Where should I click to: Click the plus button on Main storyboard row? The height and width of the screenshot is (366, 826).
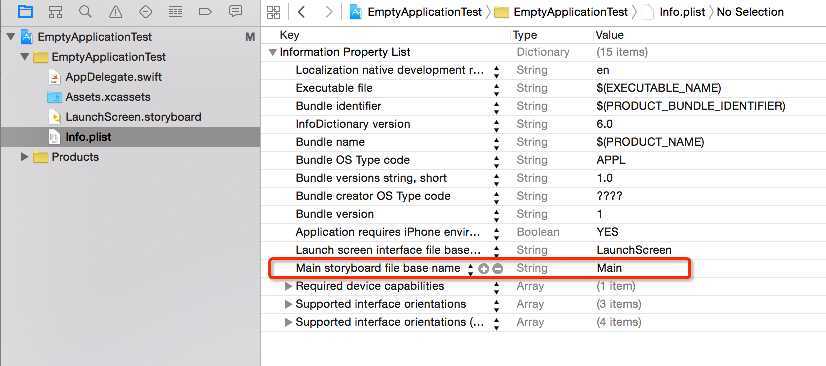(x=484, y=269)
